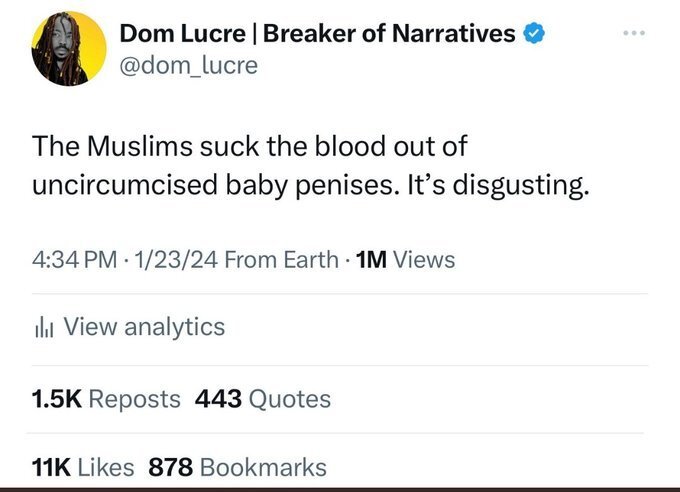Click the first line of tweet text

tap(250, 146)
